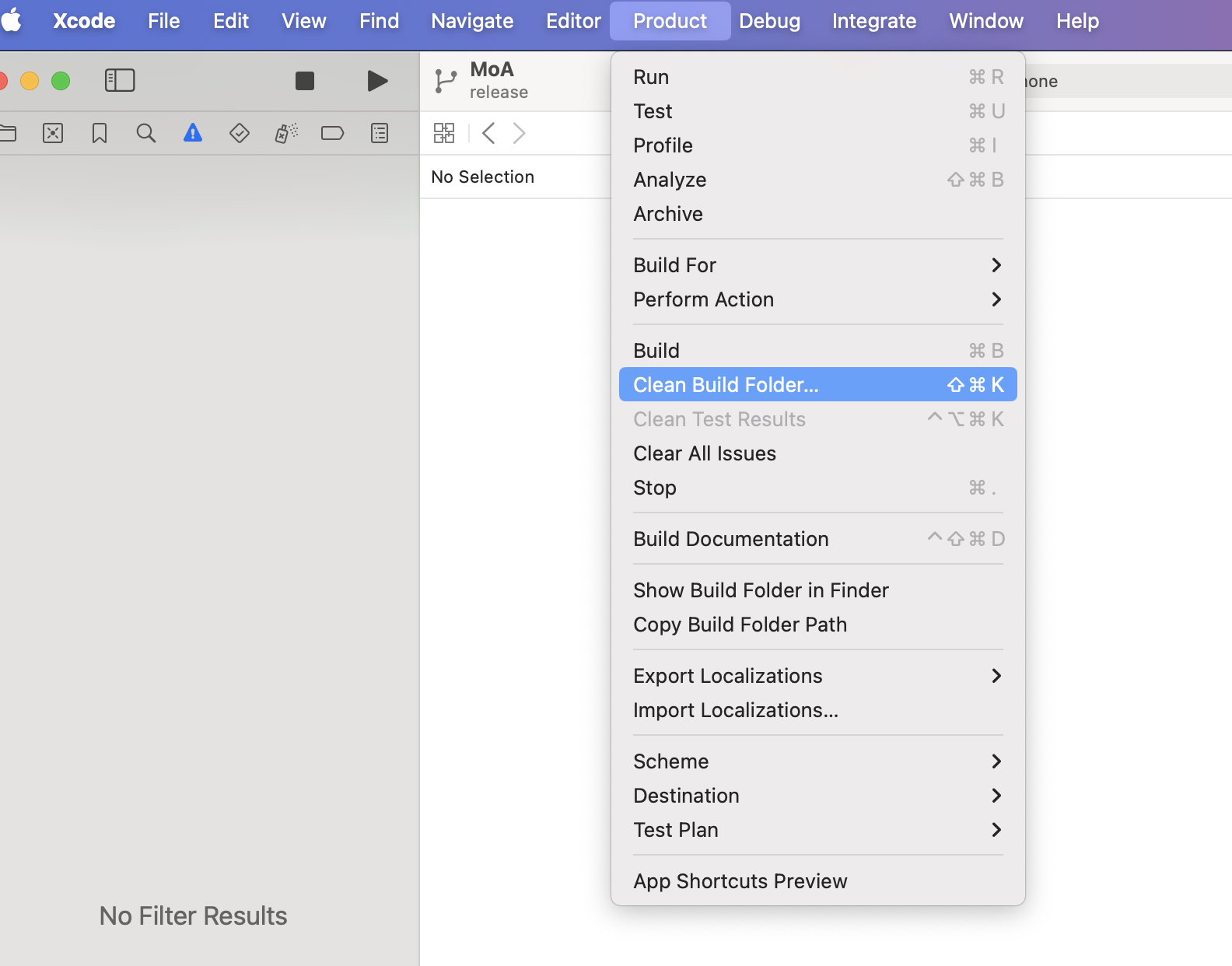Open the Navigate menu
This screenshot has height=966, width=1232.
pyautogui.click(x=473, y=21)
